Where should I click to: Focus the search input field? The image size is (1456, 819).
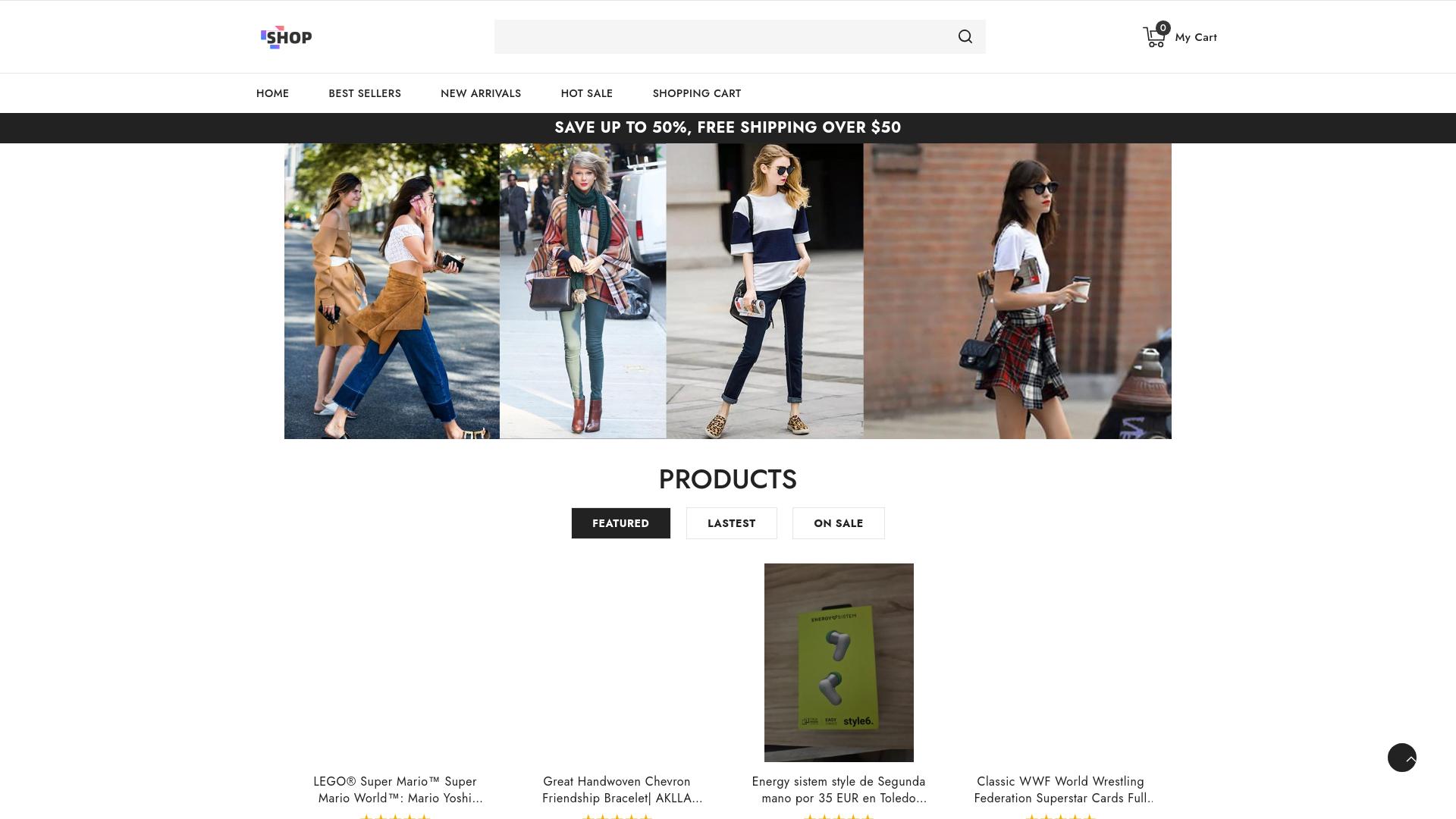coord(720,37)
